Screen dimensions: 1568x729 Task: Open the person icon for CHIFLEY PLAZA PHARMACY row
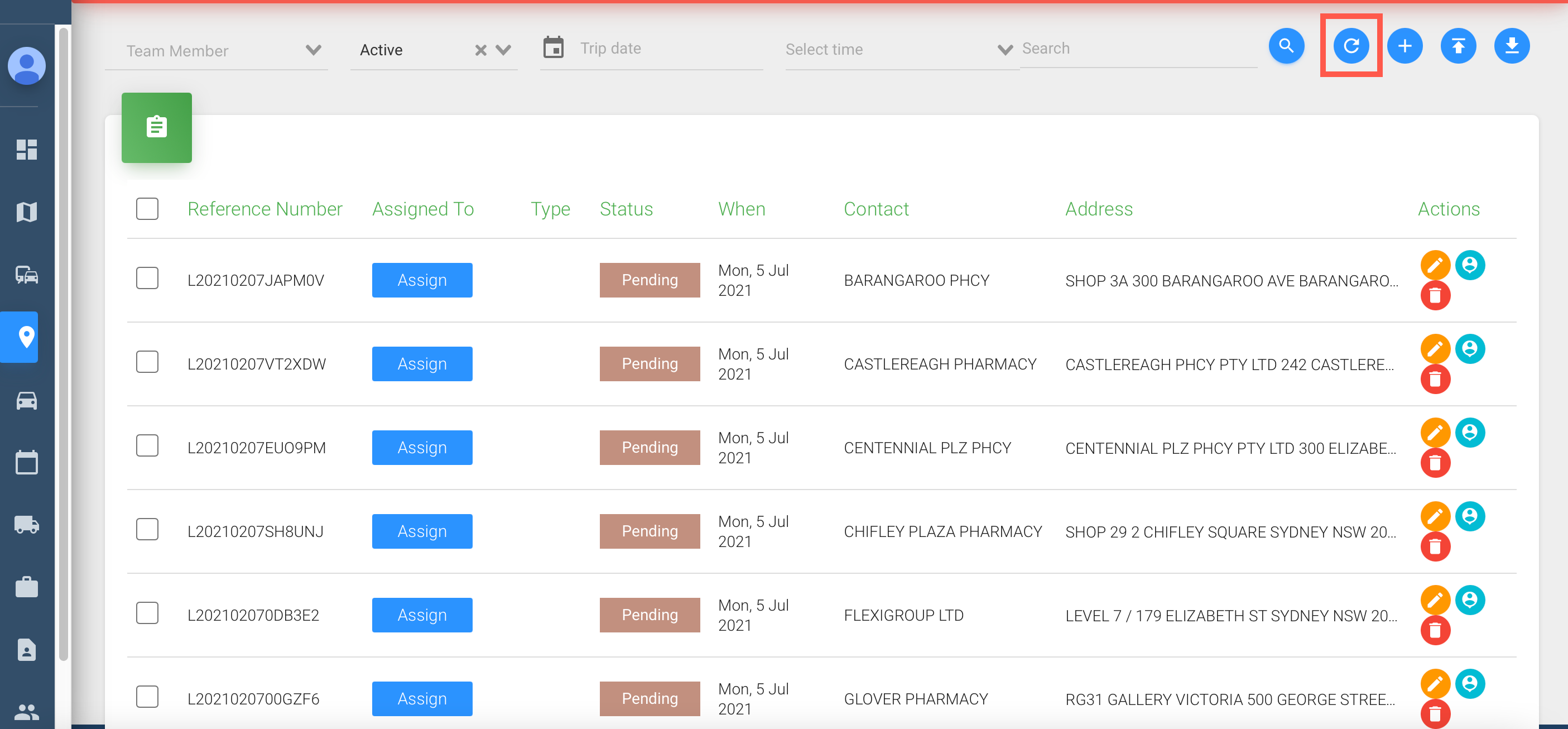(x=1470, y=516)
